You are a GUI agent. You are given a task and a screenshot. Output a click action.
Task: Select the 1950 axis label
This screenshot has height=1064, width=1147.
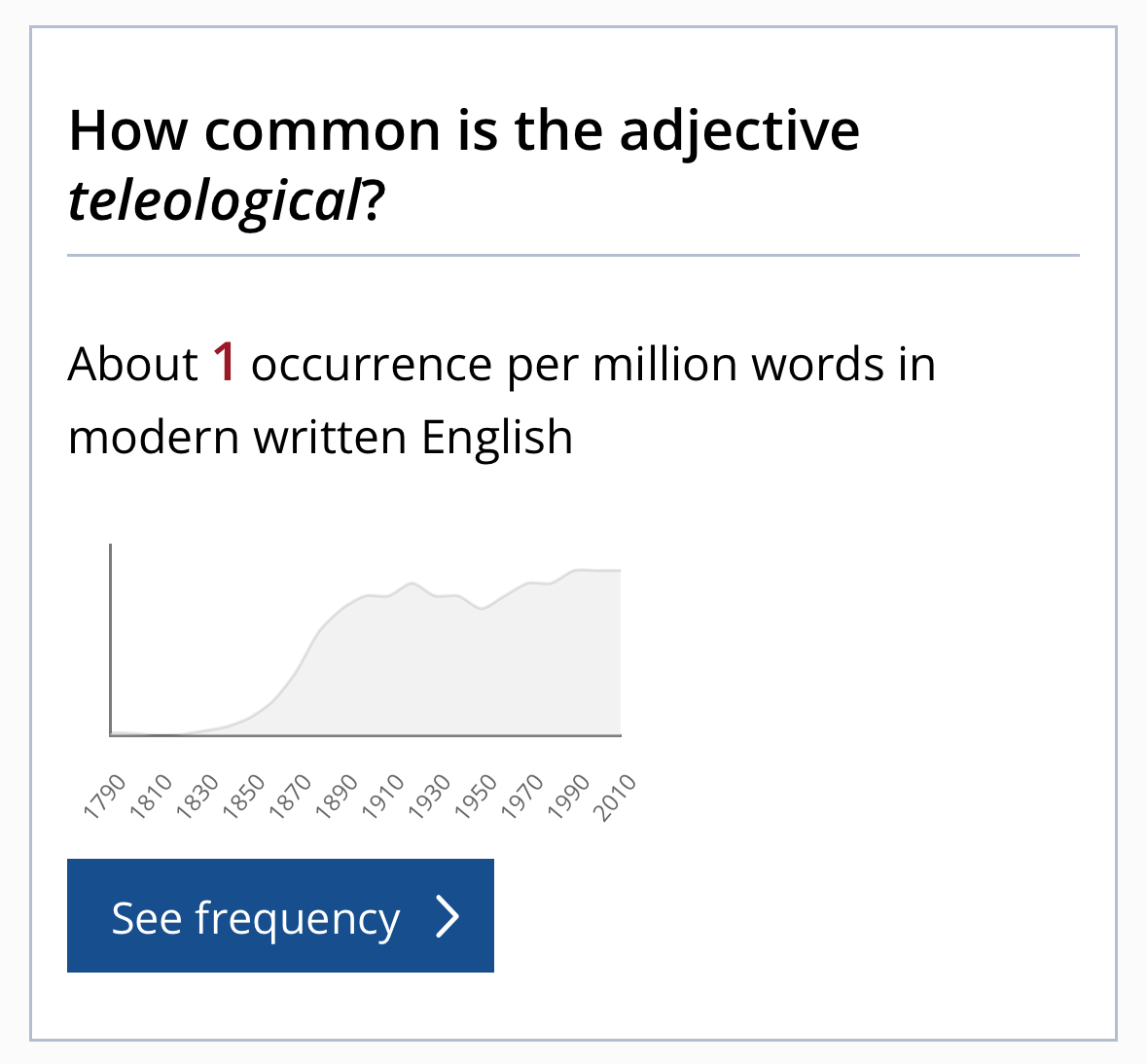pyautogui.click(x=476, y=797)
